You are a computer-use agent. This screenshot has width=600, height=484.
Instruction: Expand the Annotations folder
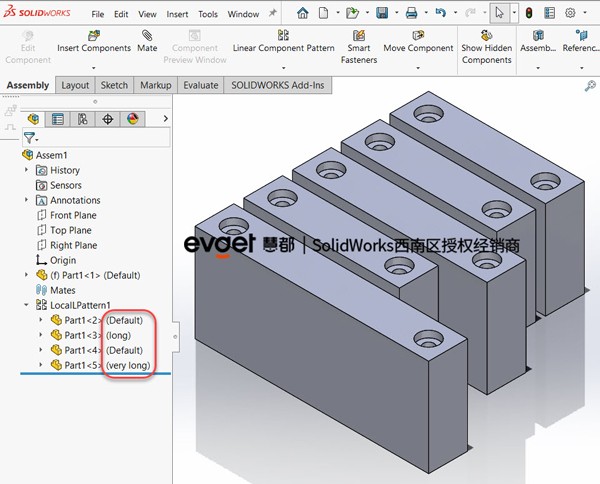click(26, 200)
